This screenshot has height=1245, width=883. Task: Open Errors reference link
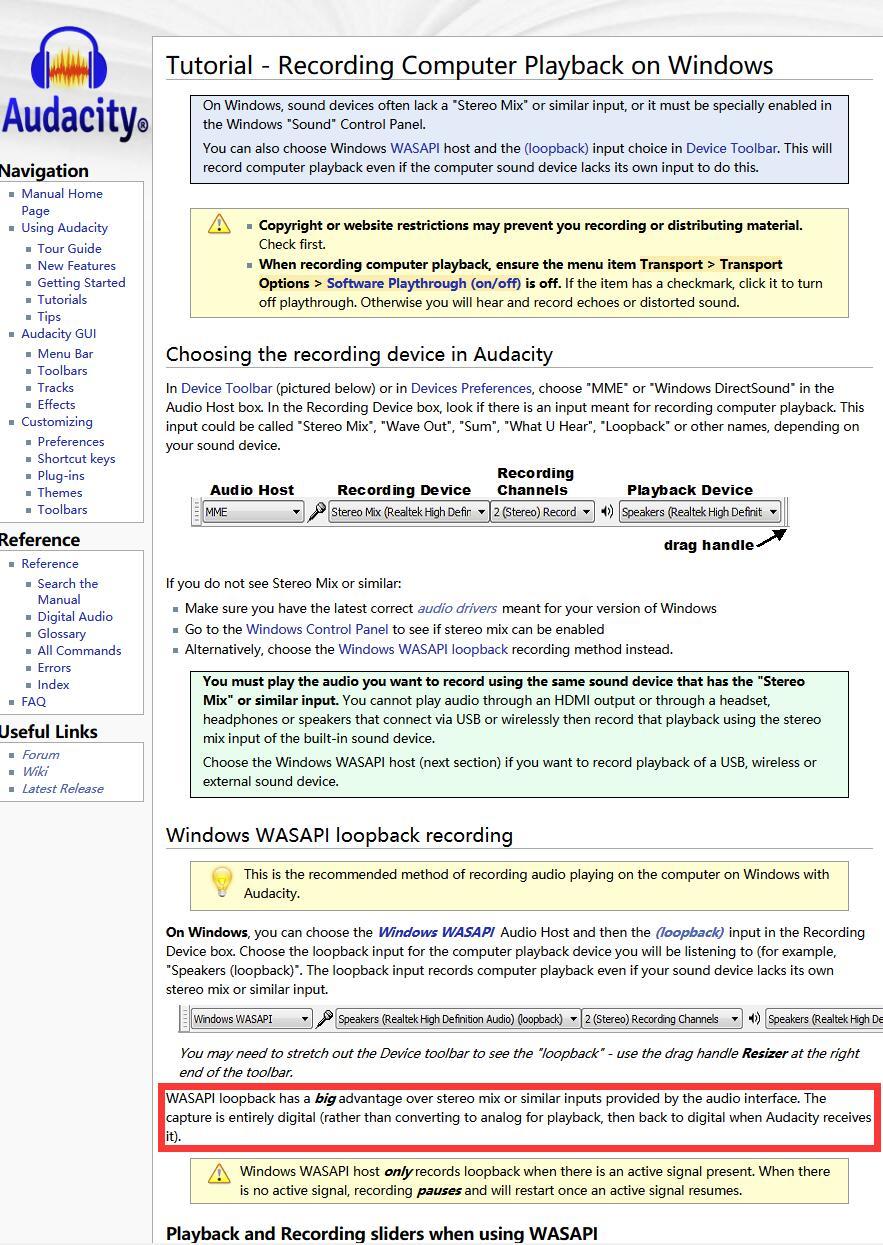coord(54,668)
